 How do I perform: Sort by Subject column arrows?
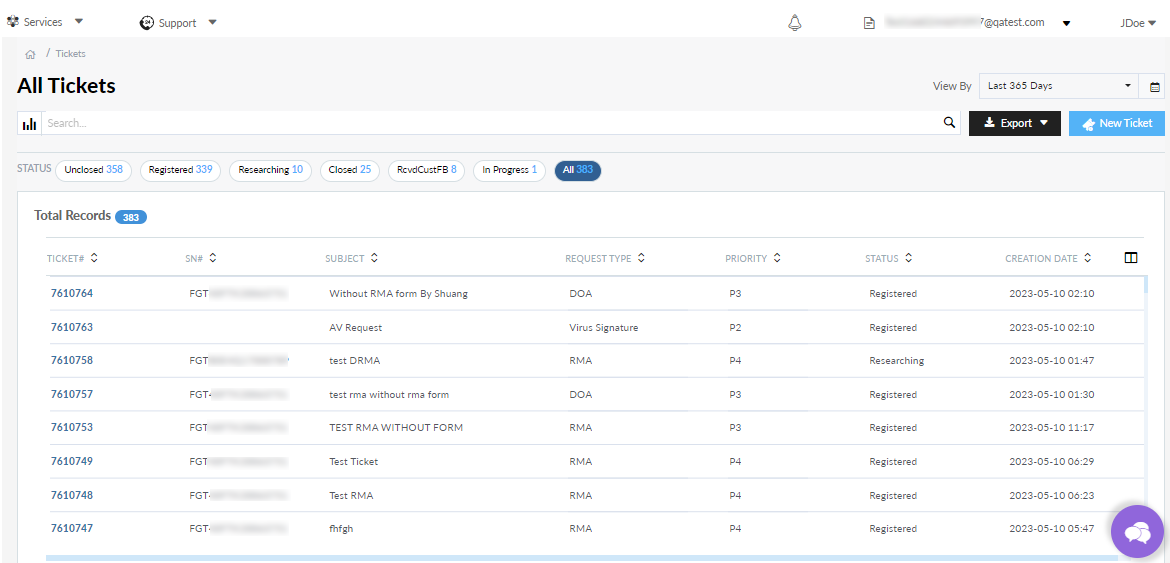375,258
